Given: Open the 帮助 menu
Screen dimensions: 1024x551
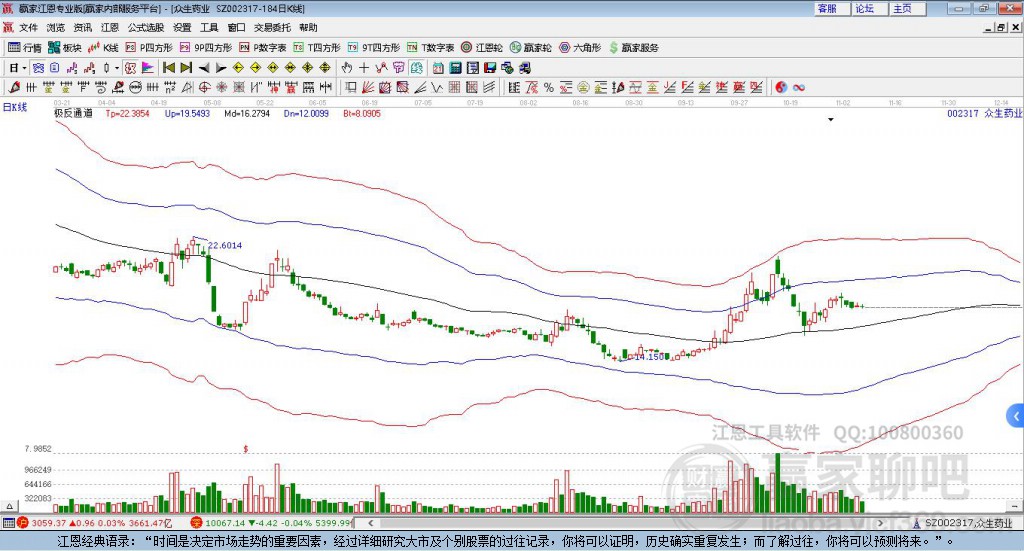Looking at the screenshot, I should click(308, 27).
